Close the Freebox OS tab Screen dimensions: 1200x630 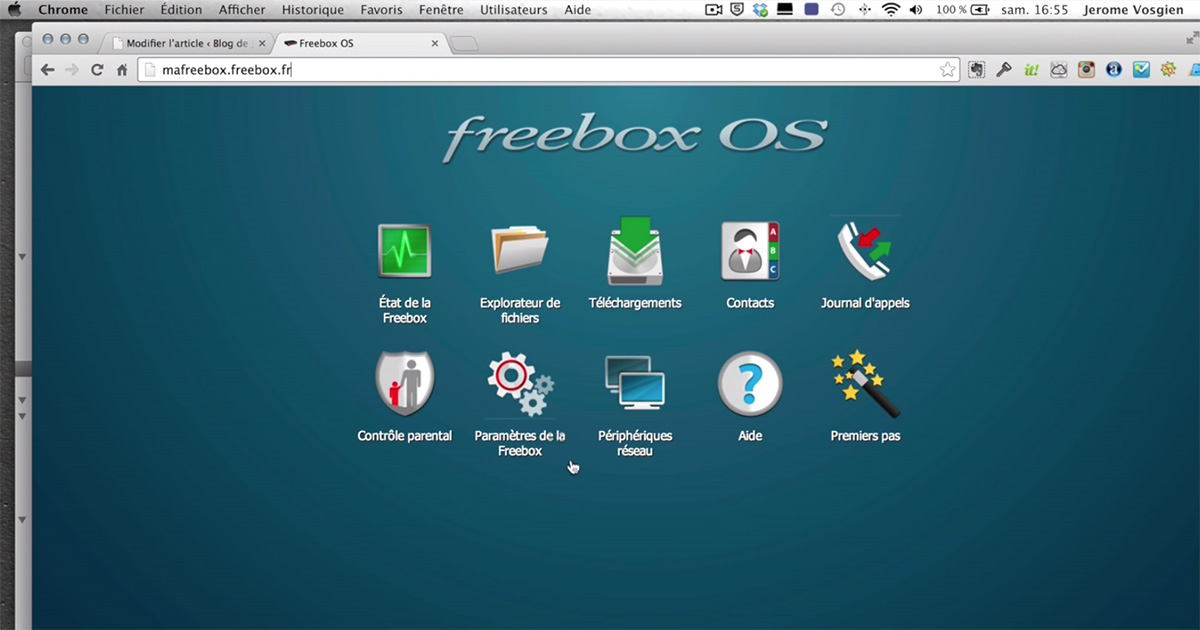tap(434, 44)
